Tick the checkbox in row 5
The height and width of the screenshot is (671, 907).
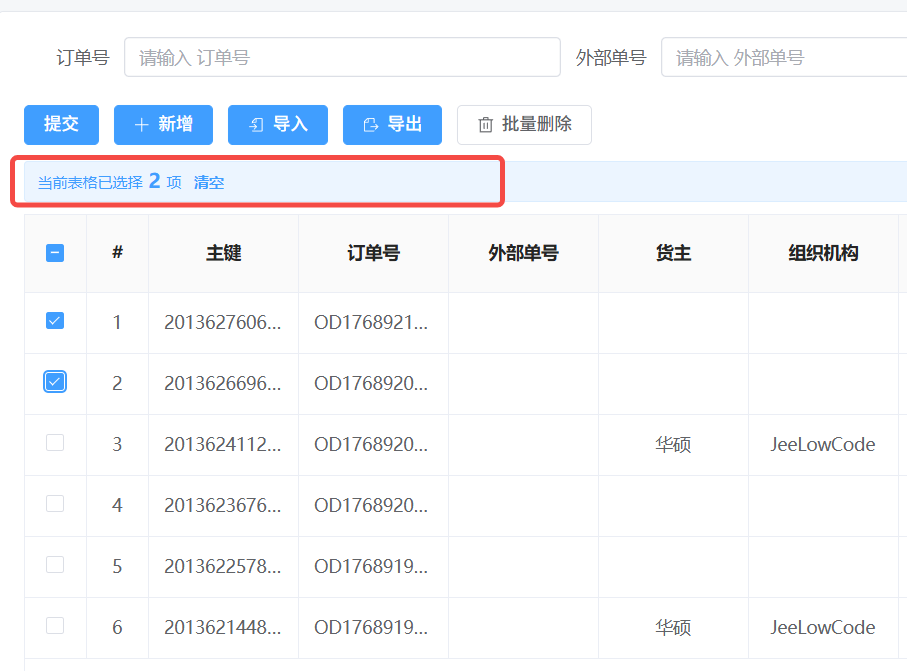(x=55, y=565)
